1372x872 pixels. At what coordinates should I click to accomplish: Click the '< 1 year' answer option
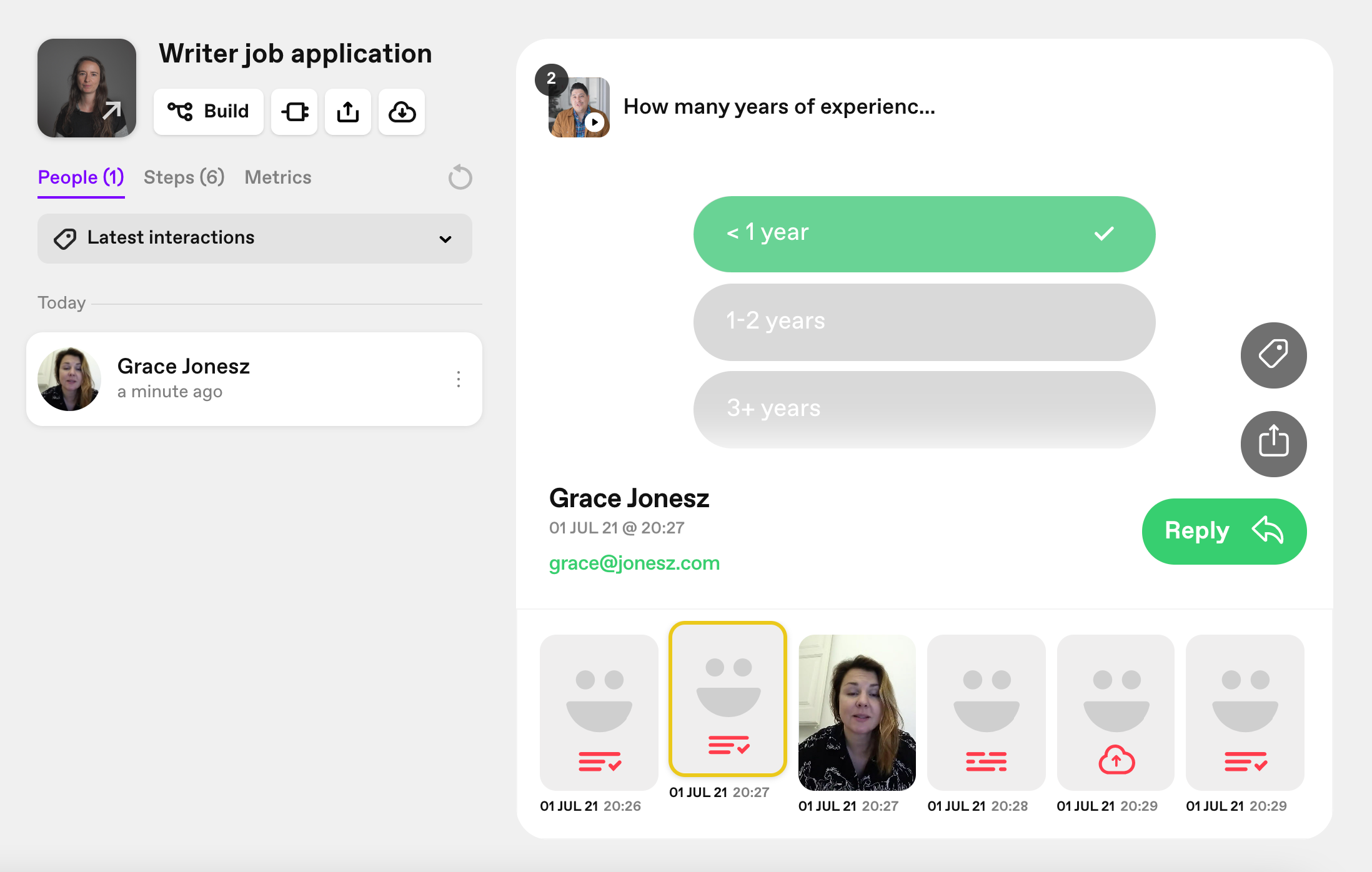pos(924,234)
